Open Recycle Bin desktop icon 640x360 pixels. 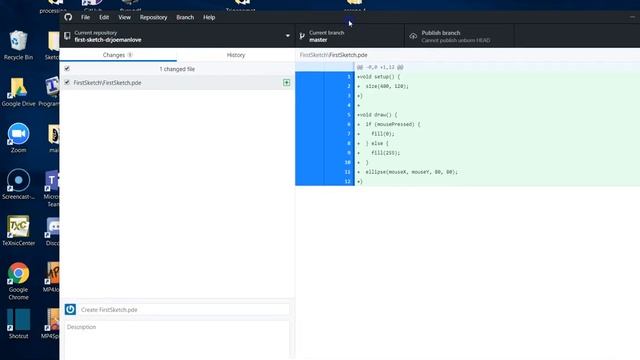pos(18,45)
